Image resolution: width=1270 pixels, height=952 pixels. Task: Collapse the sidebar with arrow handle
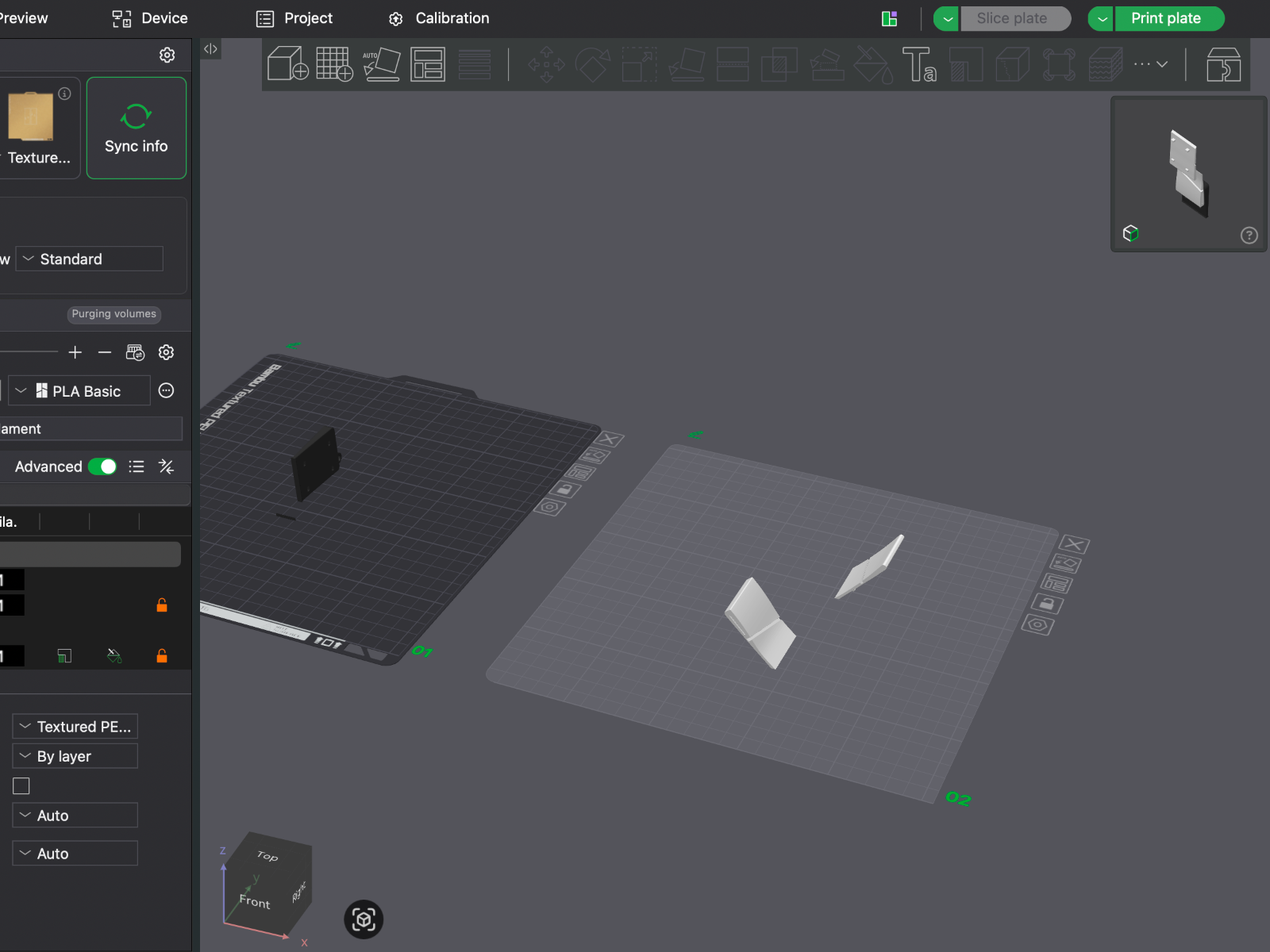pos(210,48)
